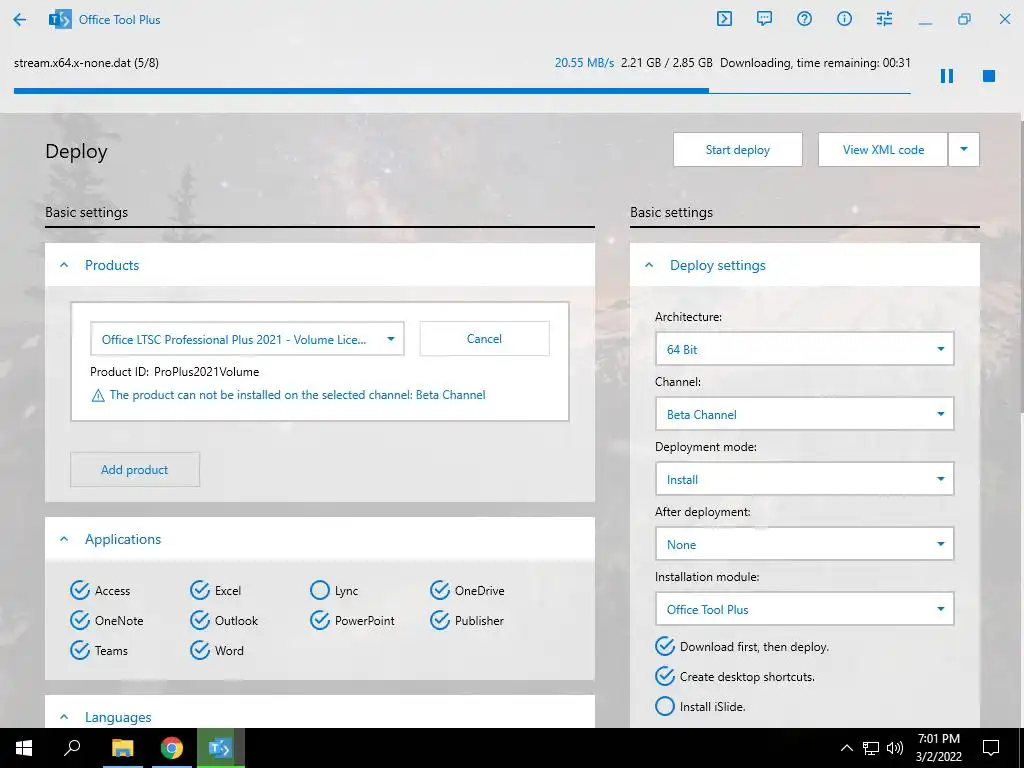Open Chrome from the taskbar
This screenshot has height=768, width=1024.
(x=172, y=748)
